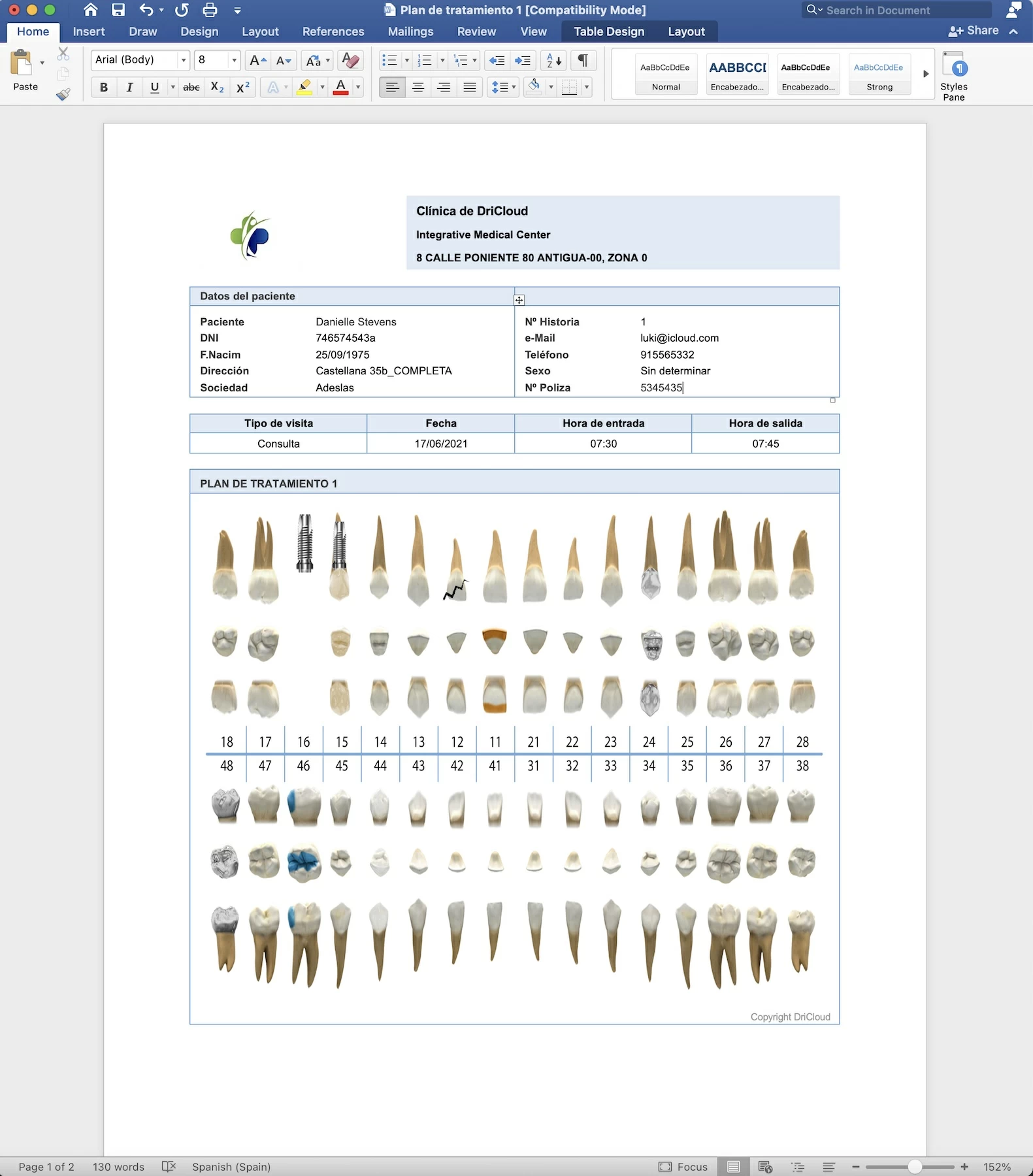1033x1176 pixels.
Task: Center the text alignment
Action: tap(418, 87)
